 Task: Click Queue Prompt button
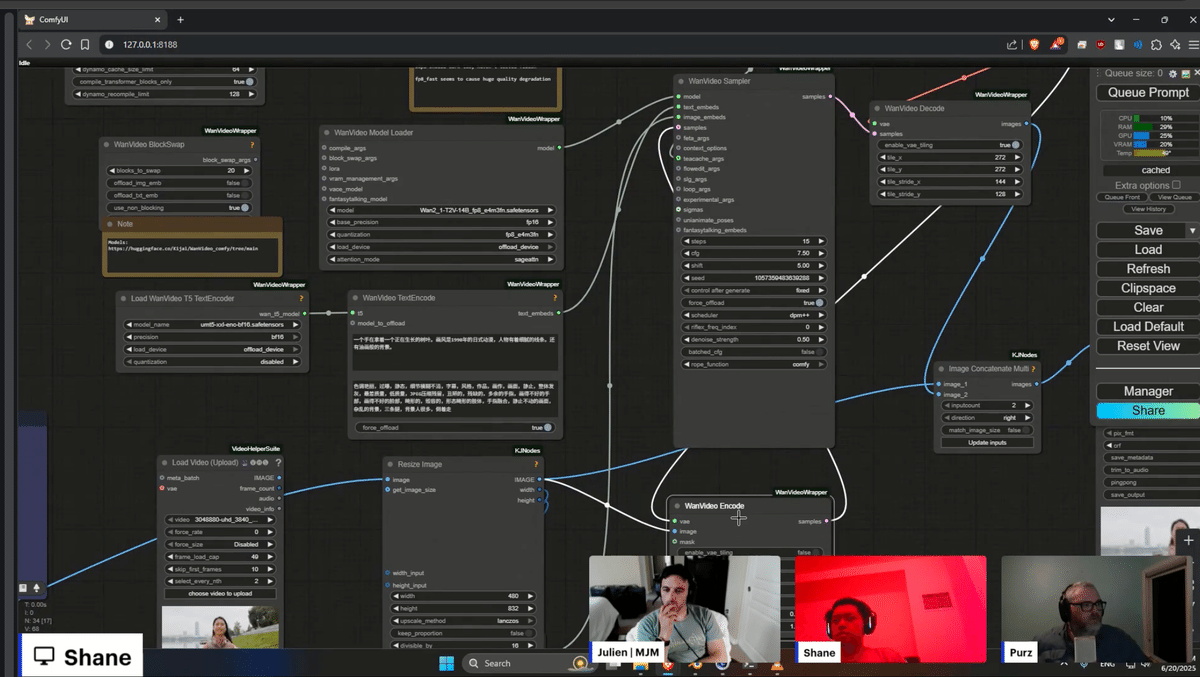click(x=1148, y=92)
